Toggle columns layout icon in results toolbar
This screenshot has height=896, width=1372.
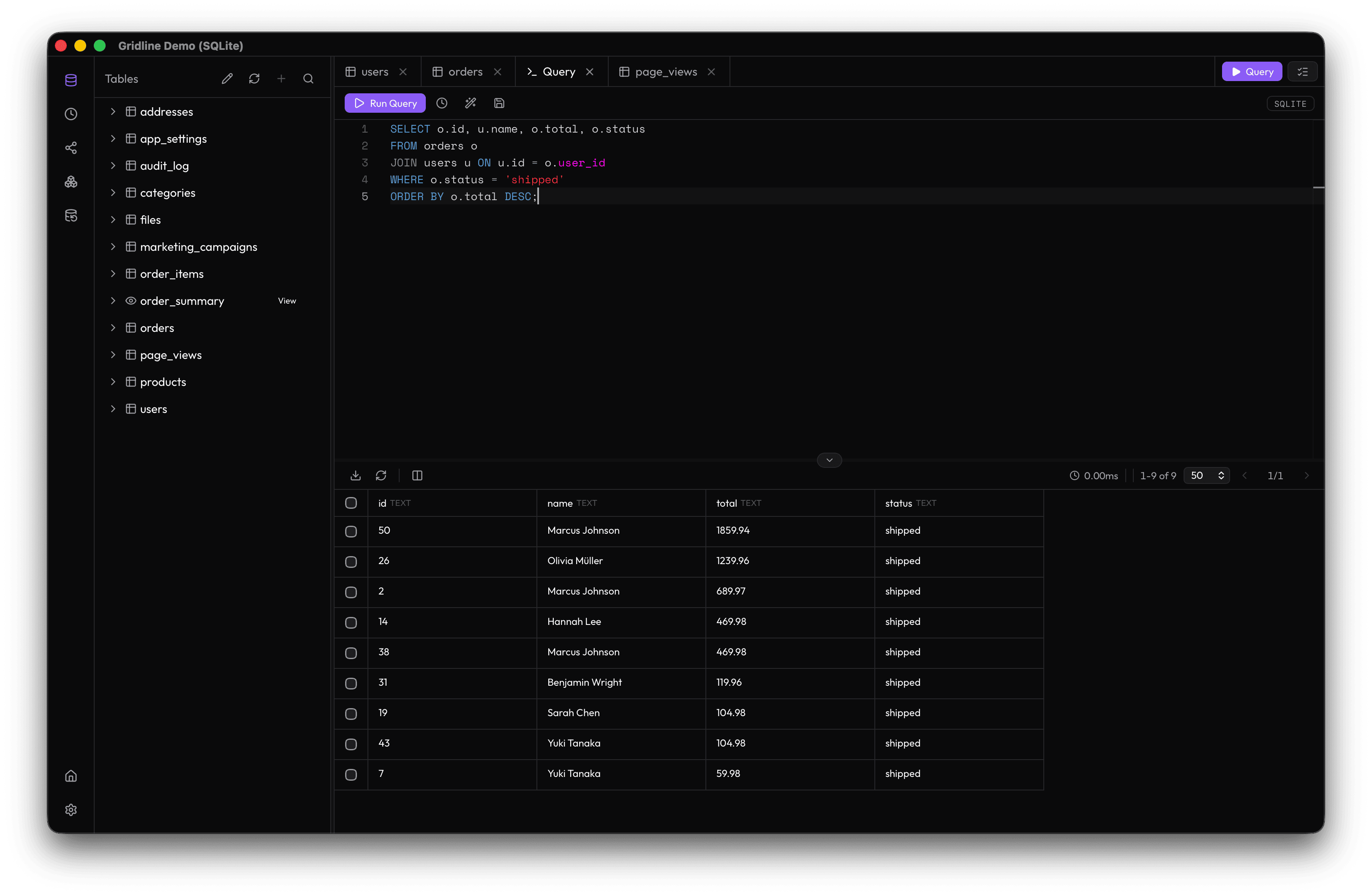click(417, 475)
